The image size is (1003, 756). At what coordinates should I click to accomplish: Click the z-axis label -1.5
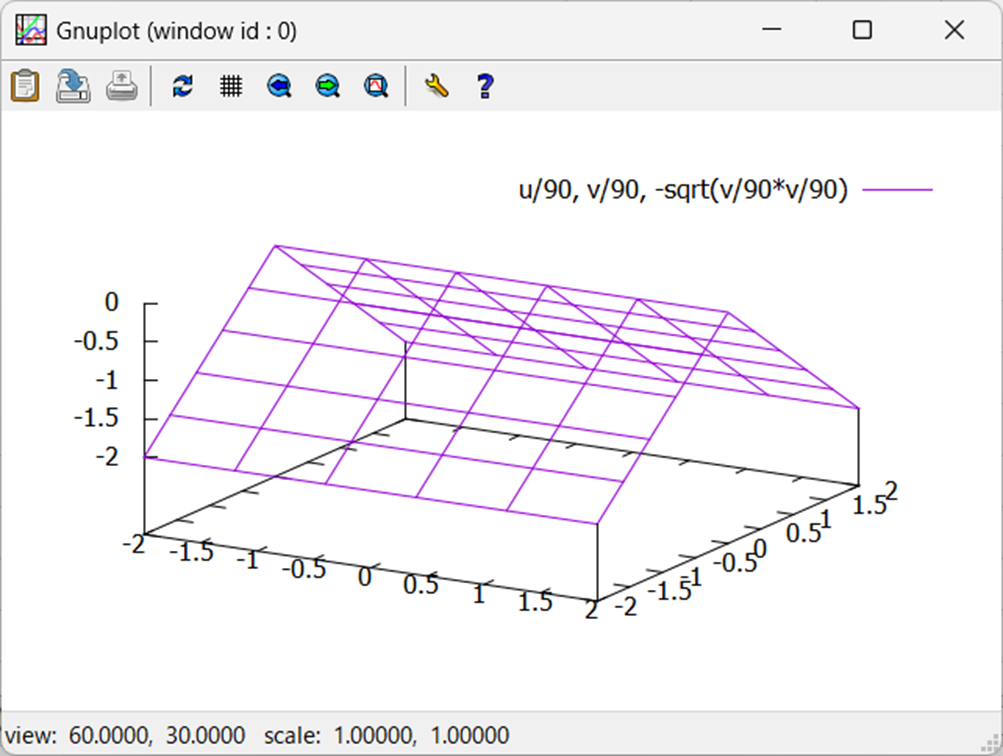[x=96, y=418]
